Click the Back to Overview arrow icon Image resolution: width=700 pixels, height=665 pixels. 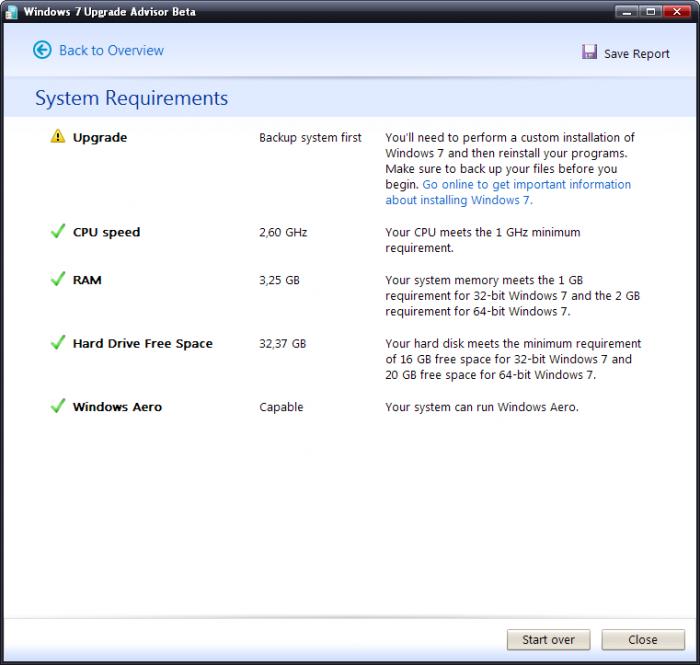point(42,50)
